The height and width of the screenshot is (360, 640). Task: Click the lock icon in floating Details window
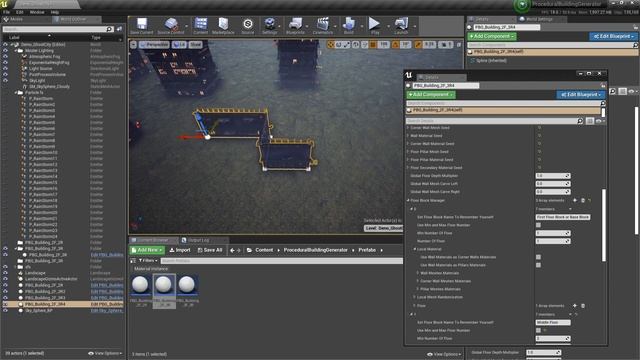click(603, 85)
